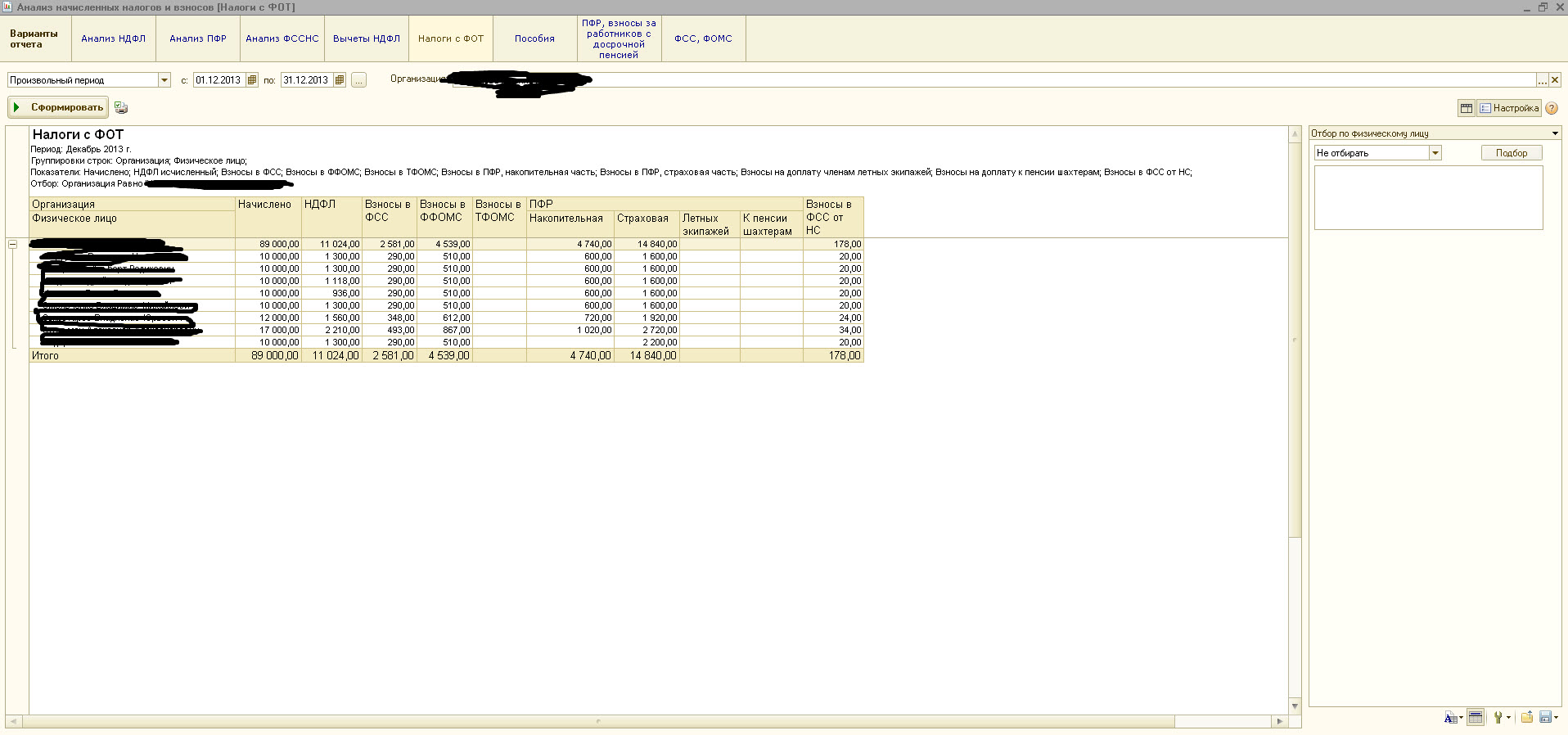Click the Подбор button
The height and width of the screenshot is (735, 1568).
point(1511,153)
